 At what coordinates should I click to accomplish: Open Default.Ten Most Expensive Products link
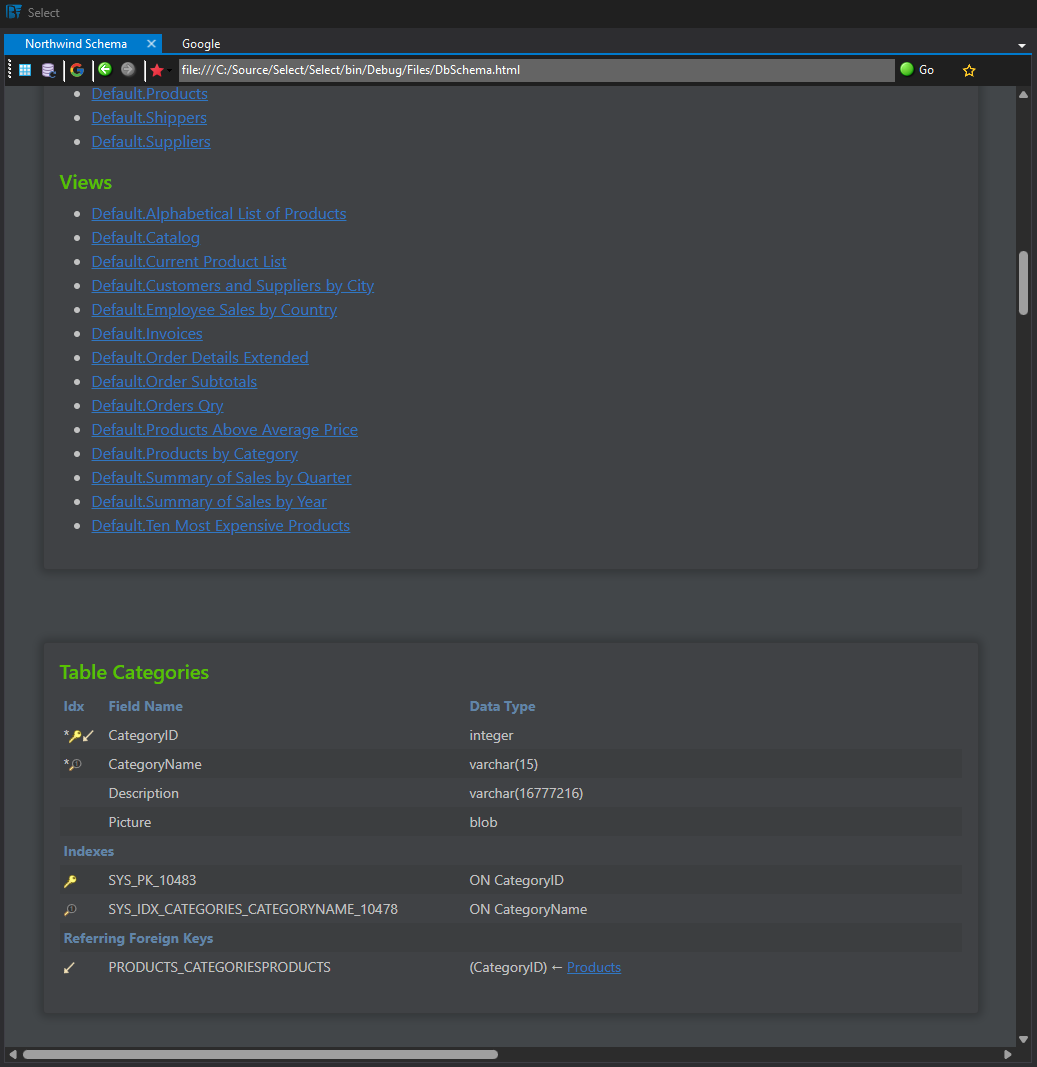pos(221,525)
